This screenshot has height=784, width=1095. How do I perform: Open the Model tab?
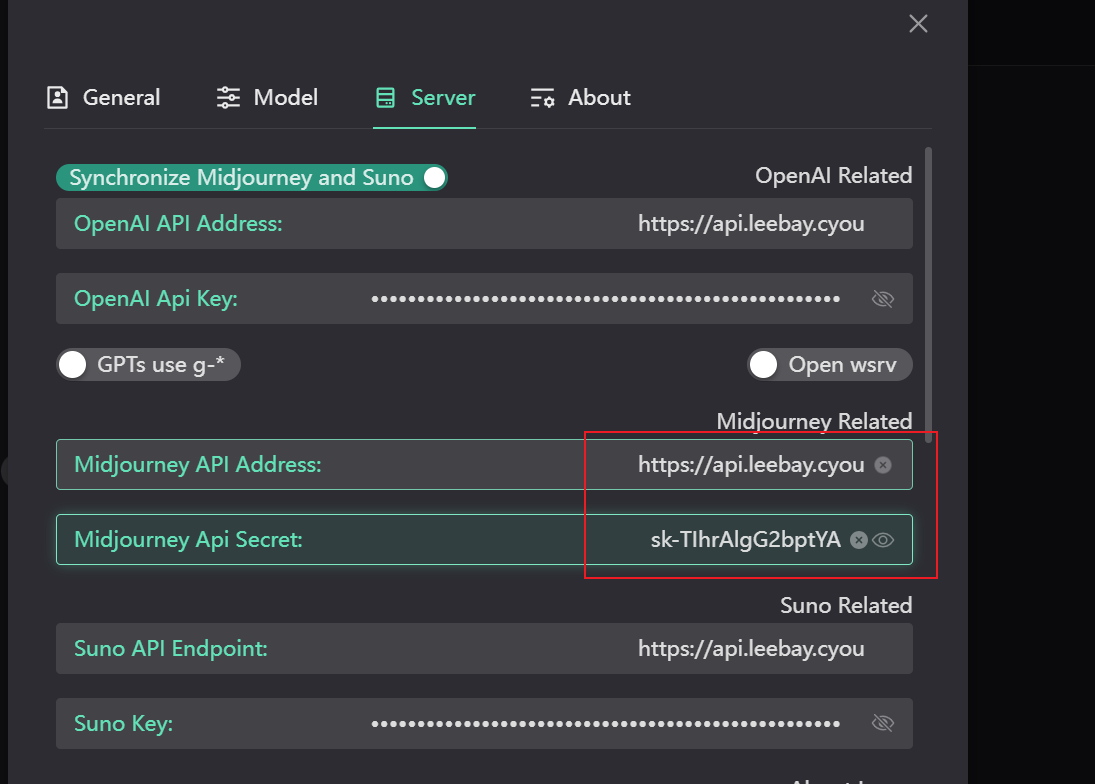coord(285,98)
